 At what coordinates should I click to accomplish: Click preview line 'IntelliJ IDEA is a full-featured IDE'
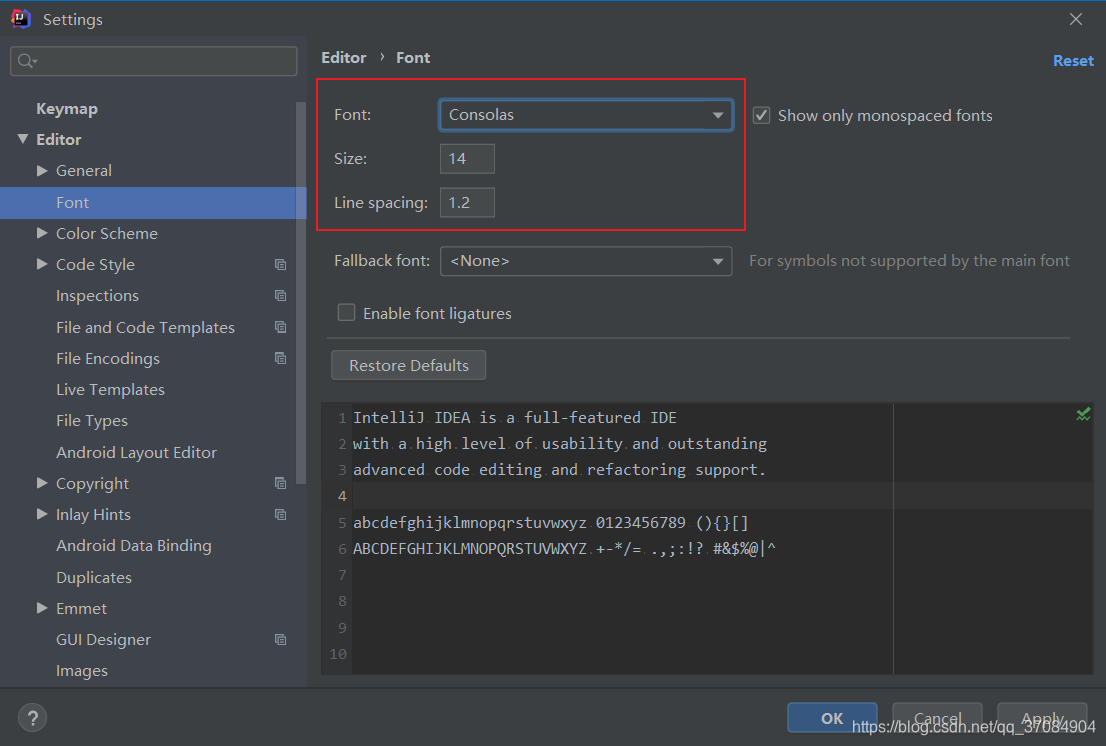tap(514, 417)
